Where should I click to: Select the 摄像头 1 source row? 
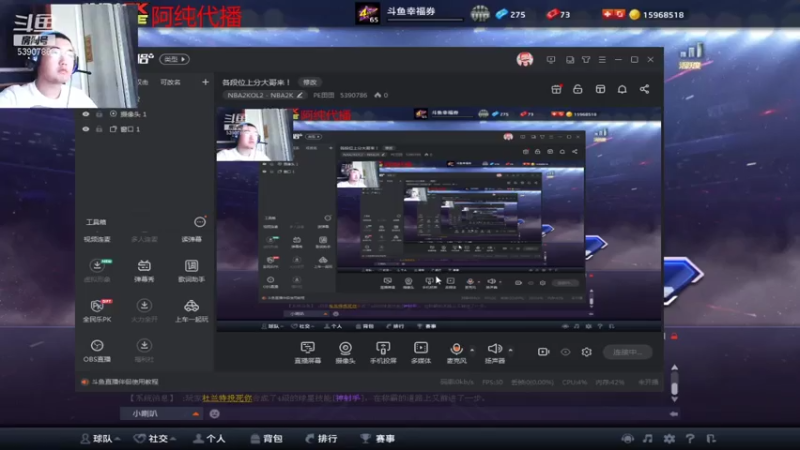coord(145,114)
